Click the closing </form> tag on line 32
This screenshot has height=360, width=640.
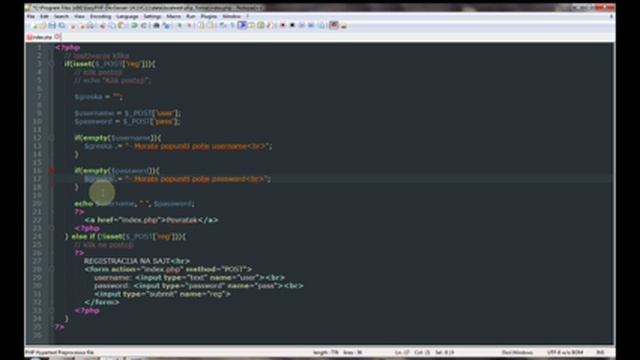[x=102, y=302]
